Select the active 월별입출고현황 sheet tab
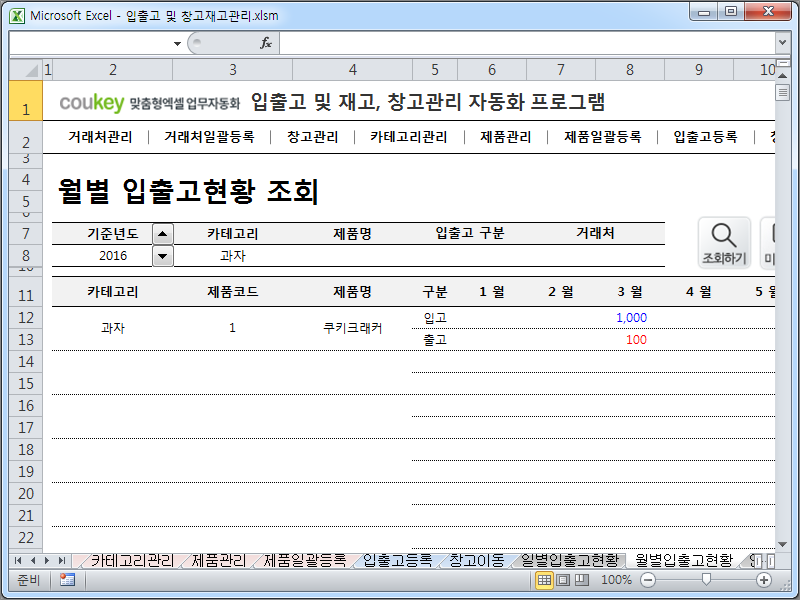Screen dimensions: 800x600 click(x=684, y=561)
